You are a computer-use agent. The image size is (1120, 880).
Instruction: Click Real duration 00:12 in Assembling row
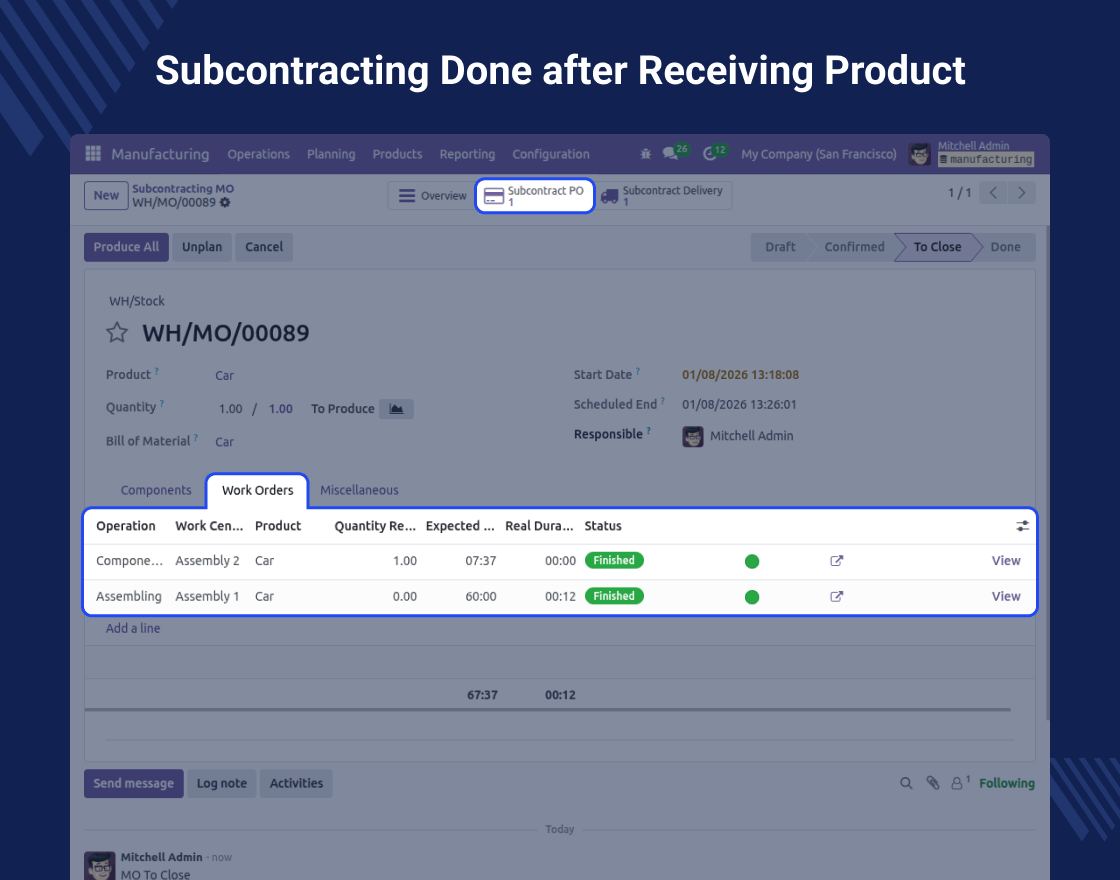tap(560, 596)
